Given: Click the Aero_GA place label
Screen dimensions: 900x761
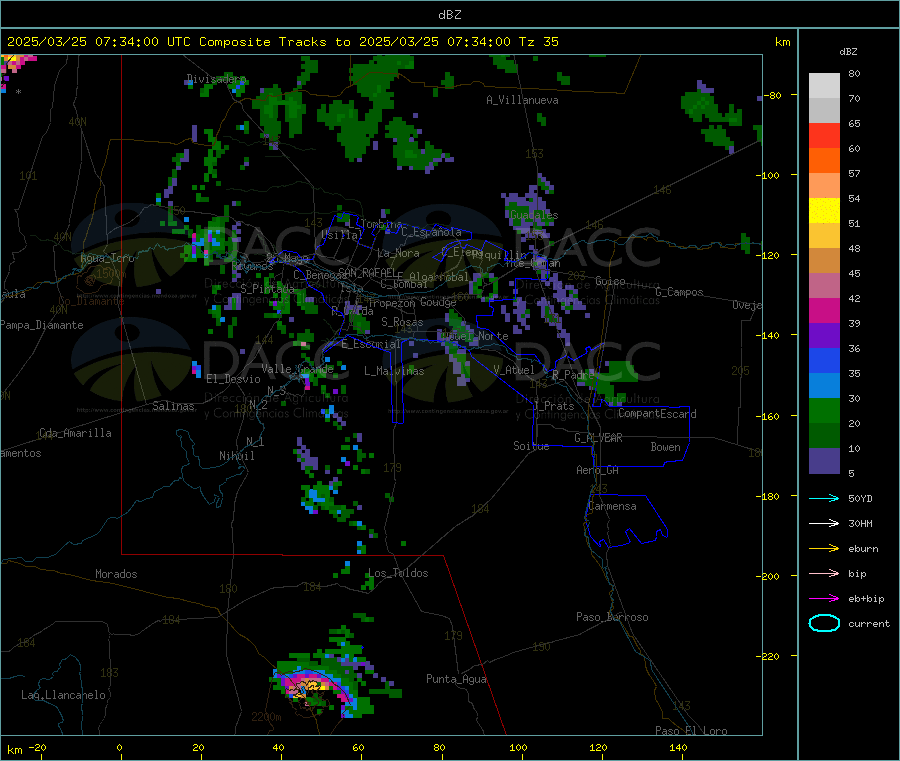Looking at the screenshot, I should [x=597, y=470].
